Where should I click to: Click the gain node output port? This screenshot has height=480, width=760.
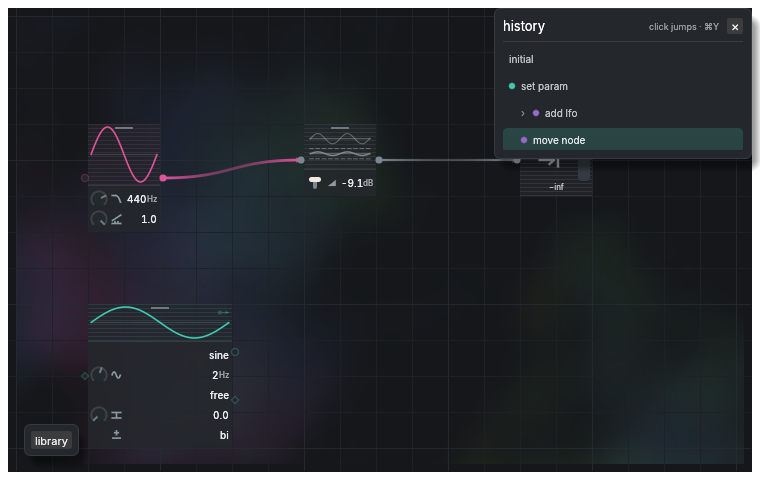point(379,160)
